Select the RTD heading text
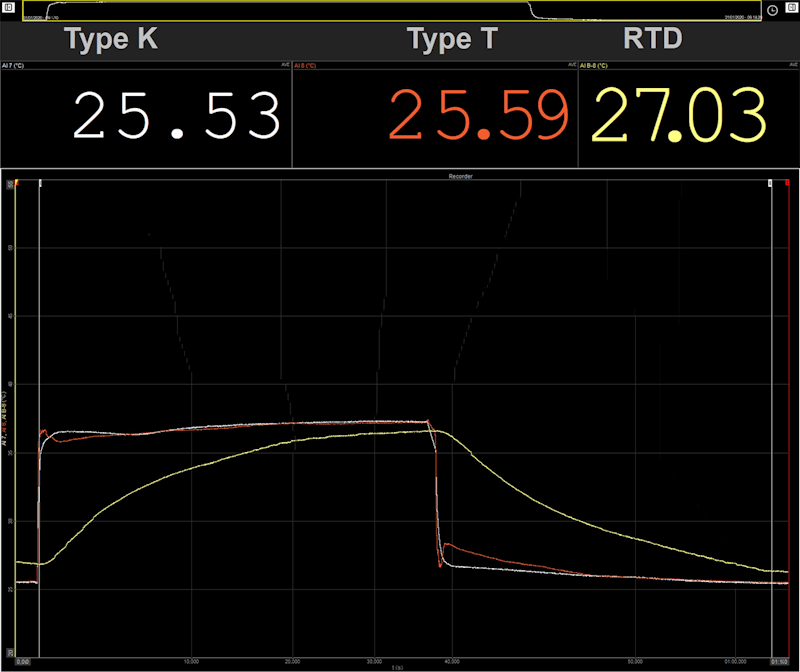 pyautogui.click(x=653, y=38)
